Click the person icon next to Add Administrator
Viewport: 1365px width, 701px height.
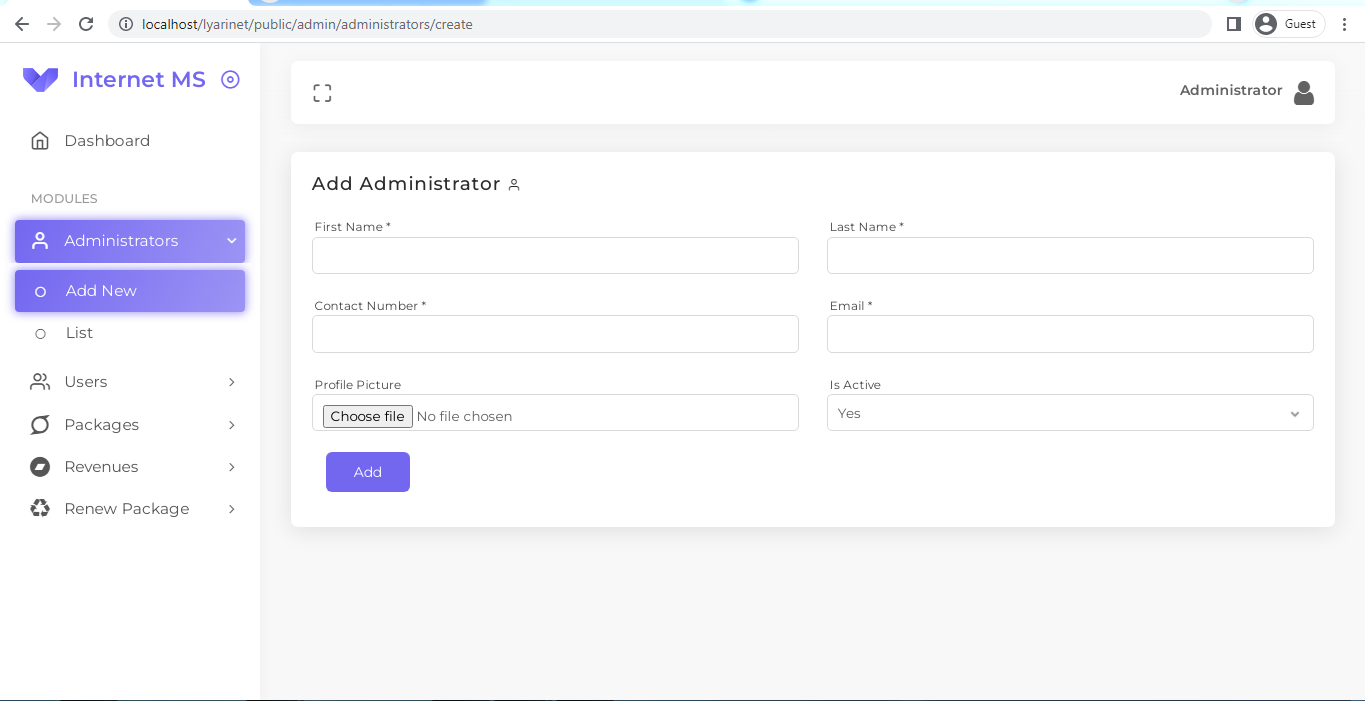tap(515, 185)
